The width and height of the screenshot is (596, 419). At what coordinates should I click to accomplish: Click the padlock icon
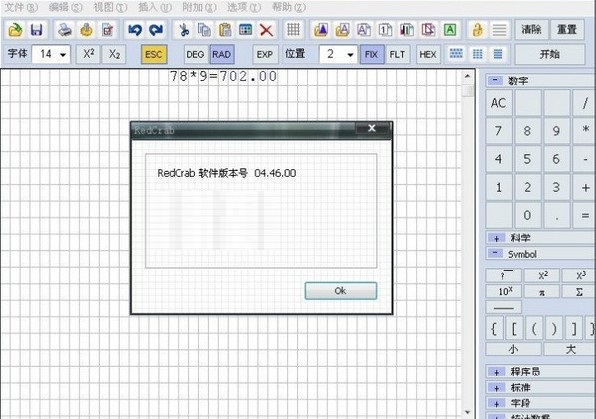pyautogui.click(x=478, y=30)
